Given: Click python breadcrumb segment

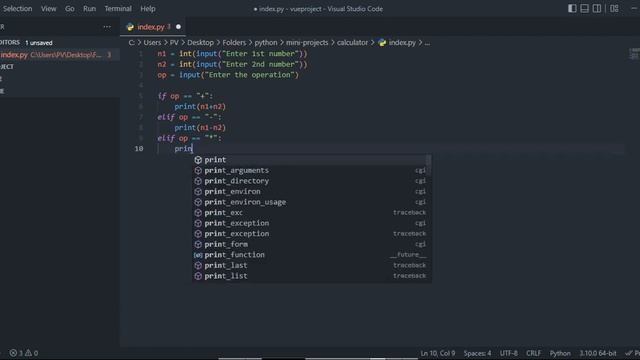Looking at the screenshot, I should pyautogui.click(x=266, y=42).
